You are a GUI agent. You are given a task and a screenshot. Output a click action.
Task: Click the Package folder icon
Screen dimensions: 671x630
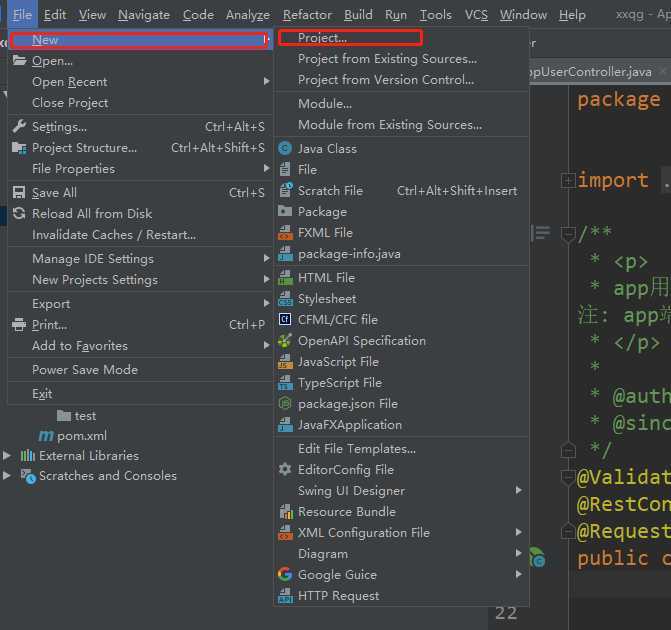(285, 211)
